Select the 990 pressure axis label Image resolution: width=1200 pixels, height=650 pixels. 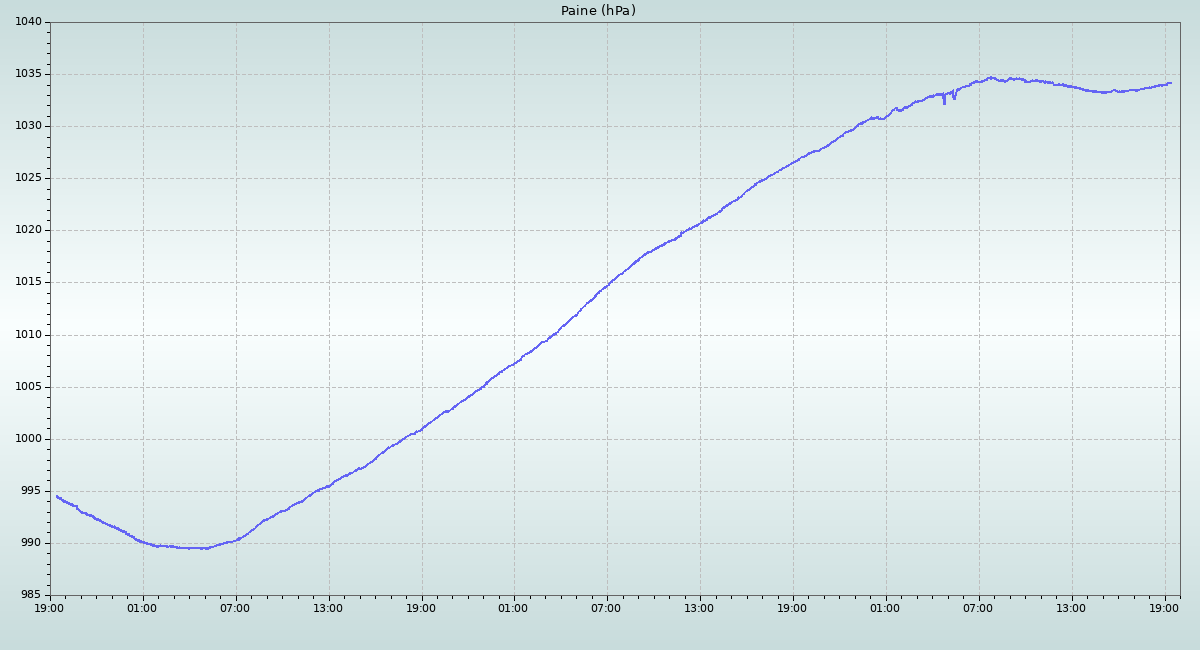[31, 543]
